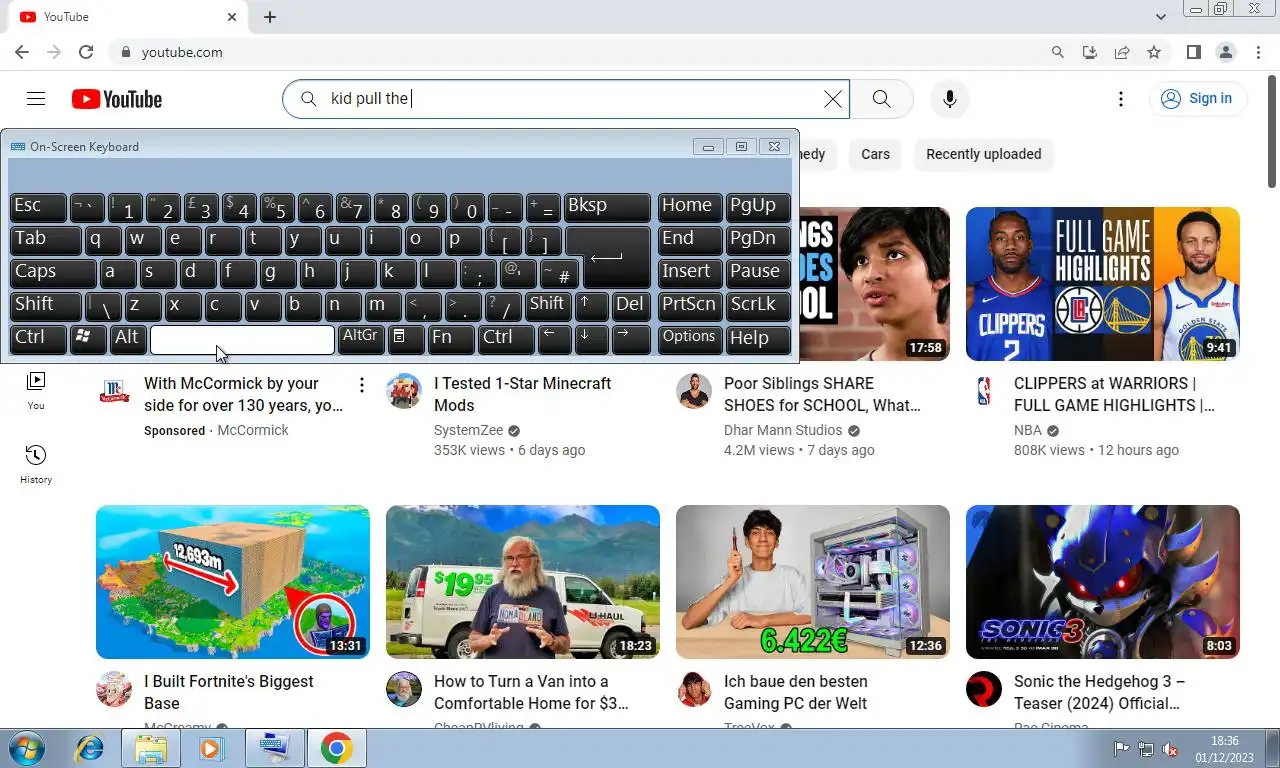Viewport: 1280px width, 768px height.
Task: Toggle ScrLk key on On-Screen Keyboard
Action: click(758, 306)
